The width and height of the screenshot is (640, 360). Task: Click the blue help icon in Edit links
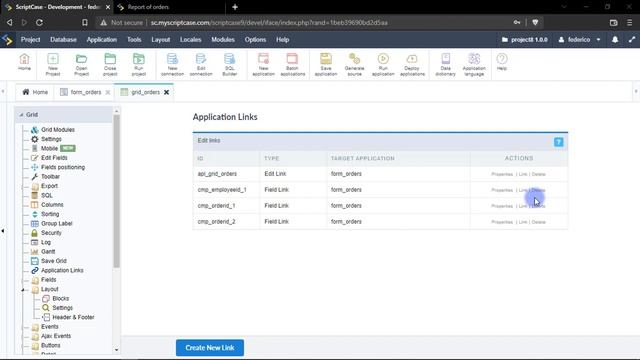[558, 142]
